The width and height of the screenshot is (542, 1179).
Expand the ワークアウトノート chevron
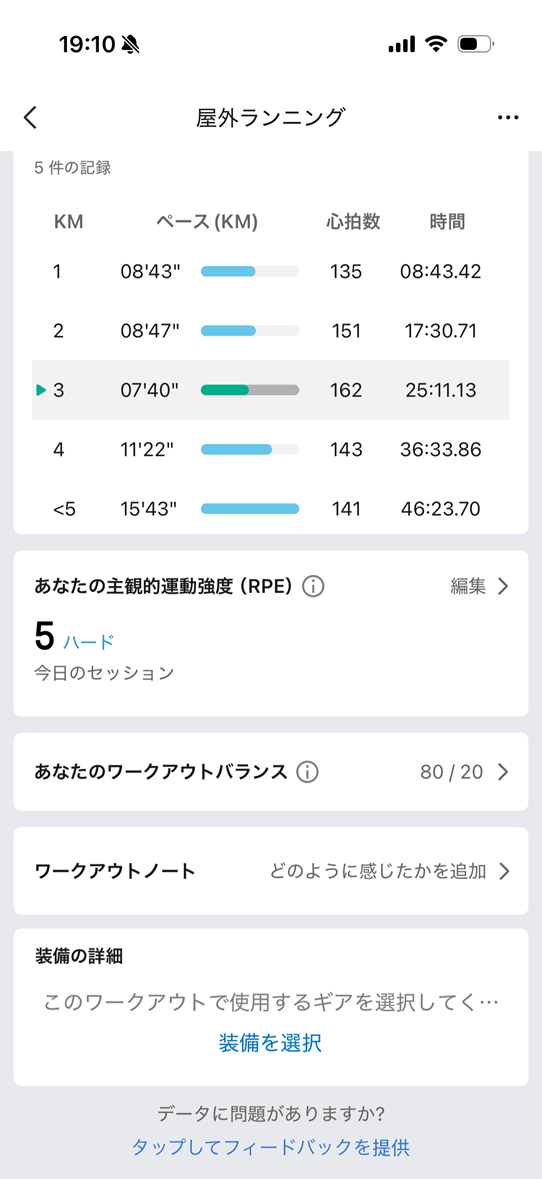click(x=504, y=871)
